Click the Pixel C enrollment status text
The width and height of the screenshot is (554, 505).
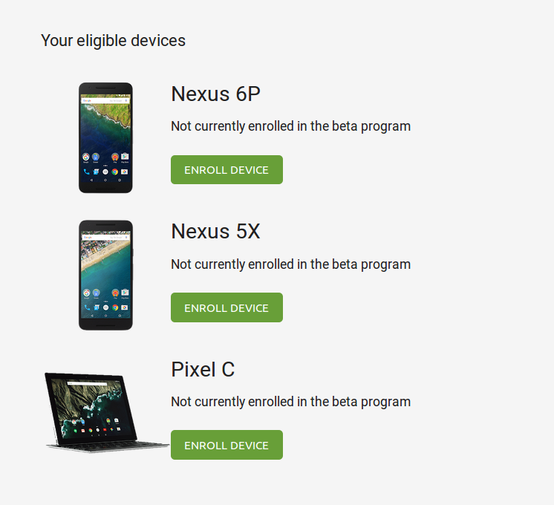tap(291, 402)
